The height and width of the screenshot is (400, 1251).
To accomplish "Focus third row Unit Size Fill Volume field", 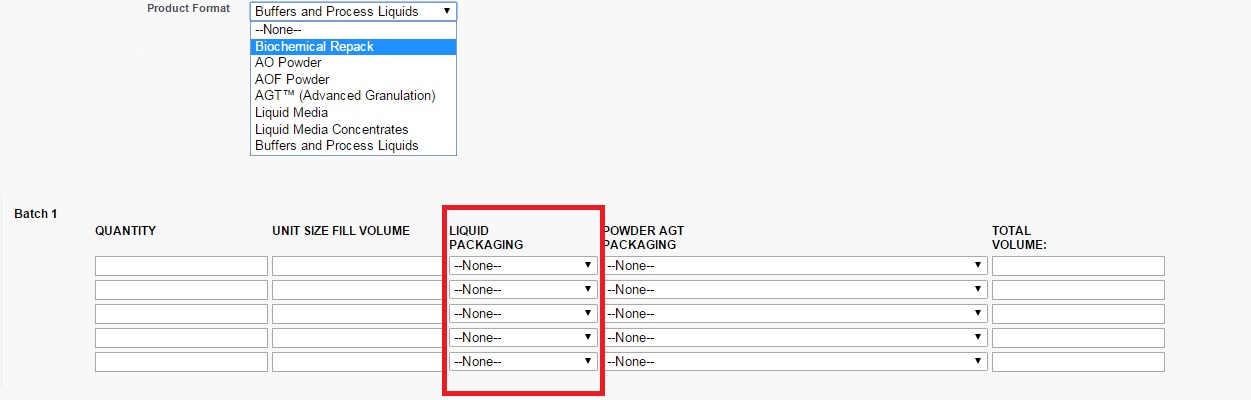I will tap(358, 314).
